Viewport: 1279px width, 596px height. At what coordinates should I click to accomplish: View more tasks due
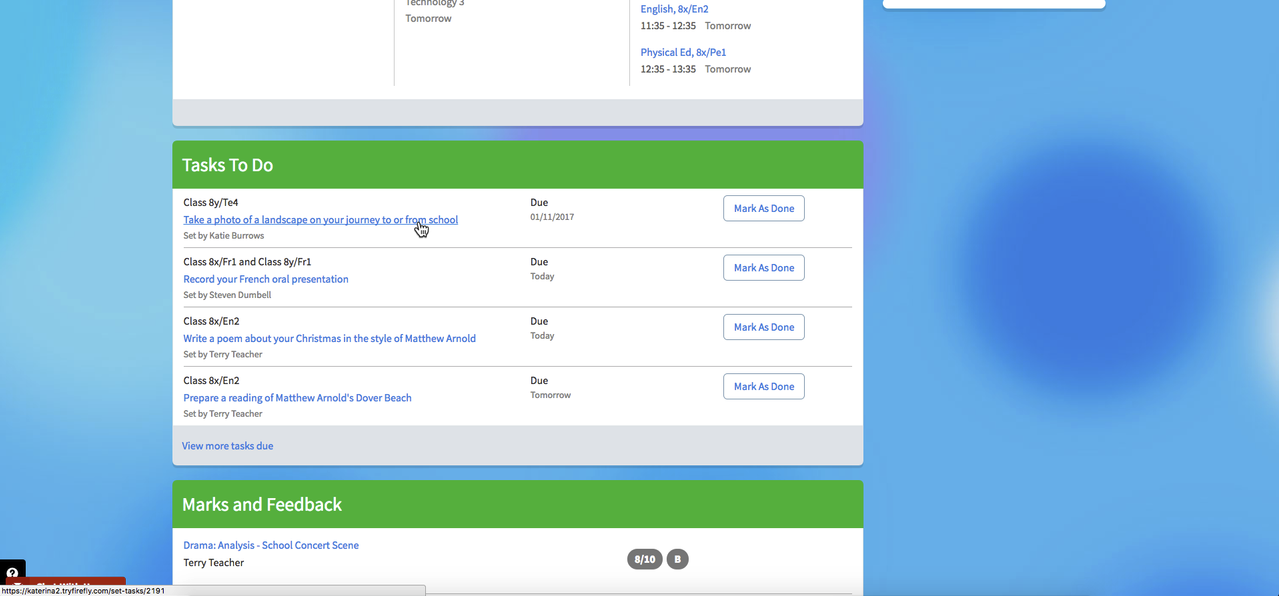pyautogui.click(x=227, y=445)
